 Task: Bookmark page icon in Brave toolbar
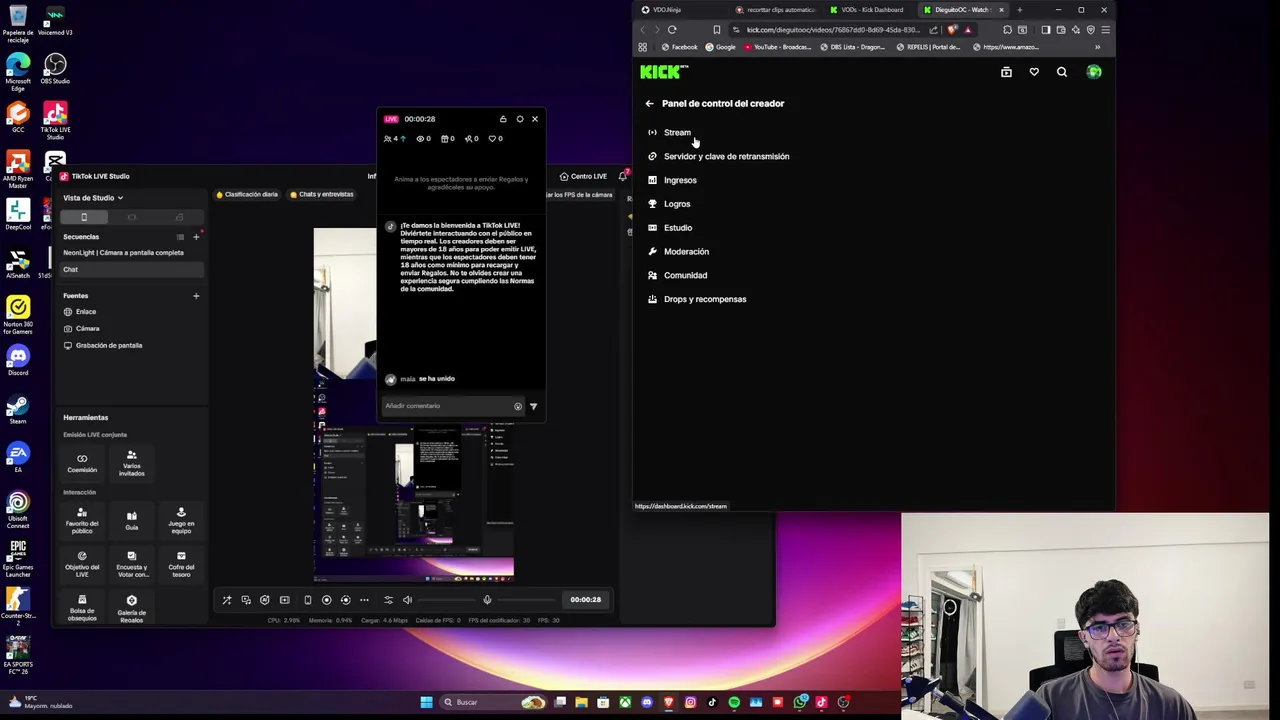pyautogui.click(x=716, y=30)
